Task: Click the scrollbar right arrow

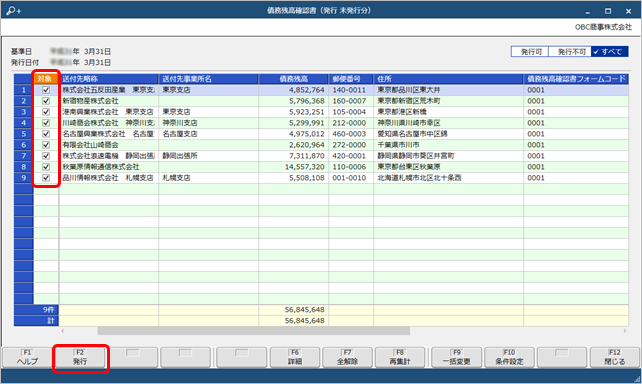Action: coord(625,331)
